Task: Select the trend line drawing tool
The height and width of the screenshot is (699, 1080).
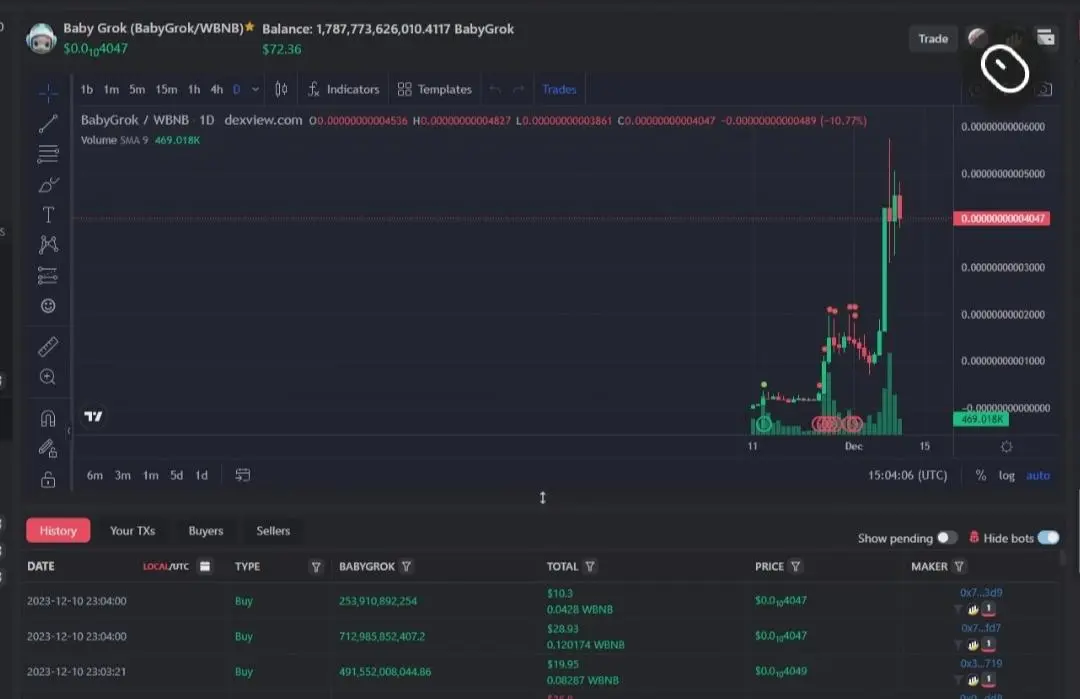Action: coord(48,124)
